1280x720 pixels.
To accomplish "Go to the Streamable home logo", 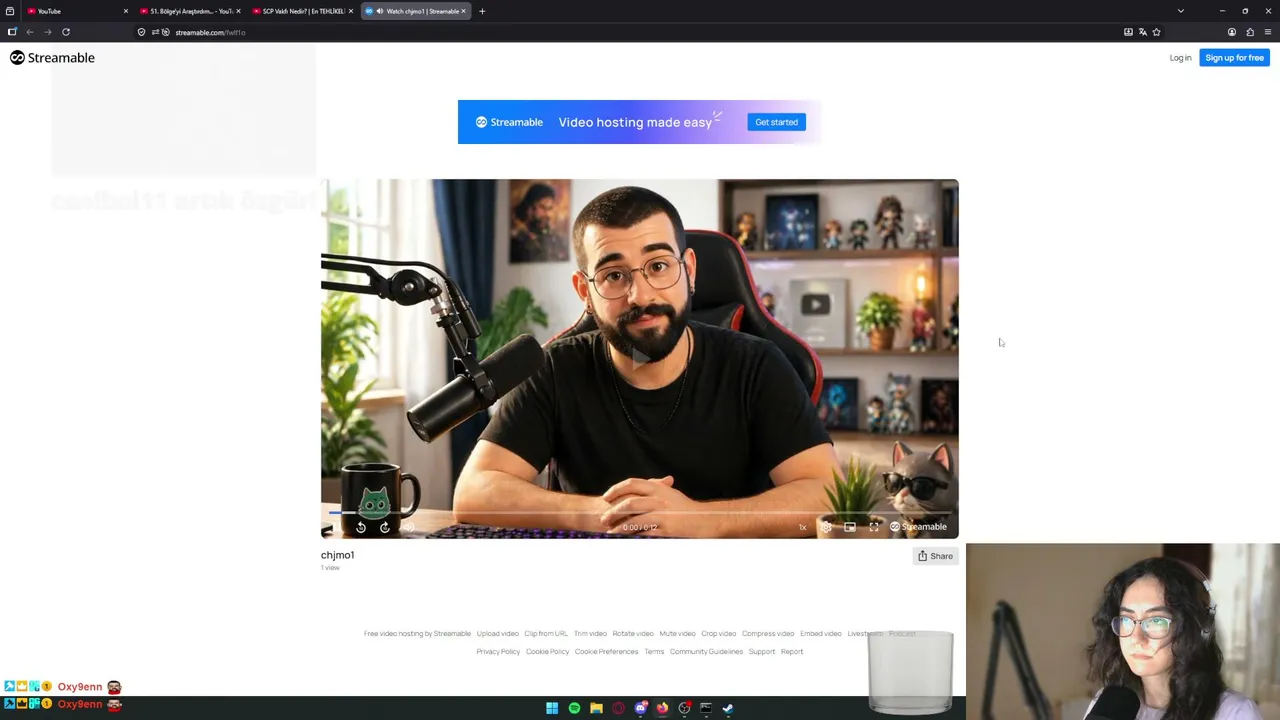I will point(52,58).
